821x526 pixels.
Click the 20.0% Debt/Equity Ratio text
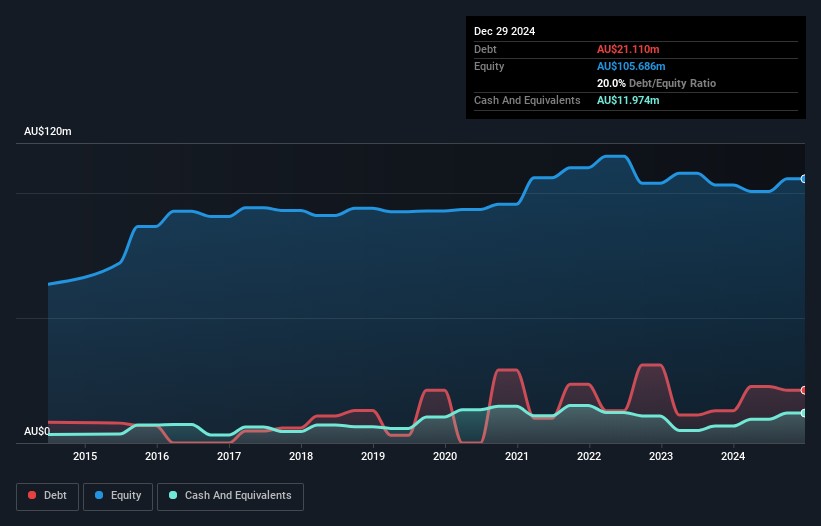(656, 83)
